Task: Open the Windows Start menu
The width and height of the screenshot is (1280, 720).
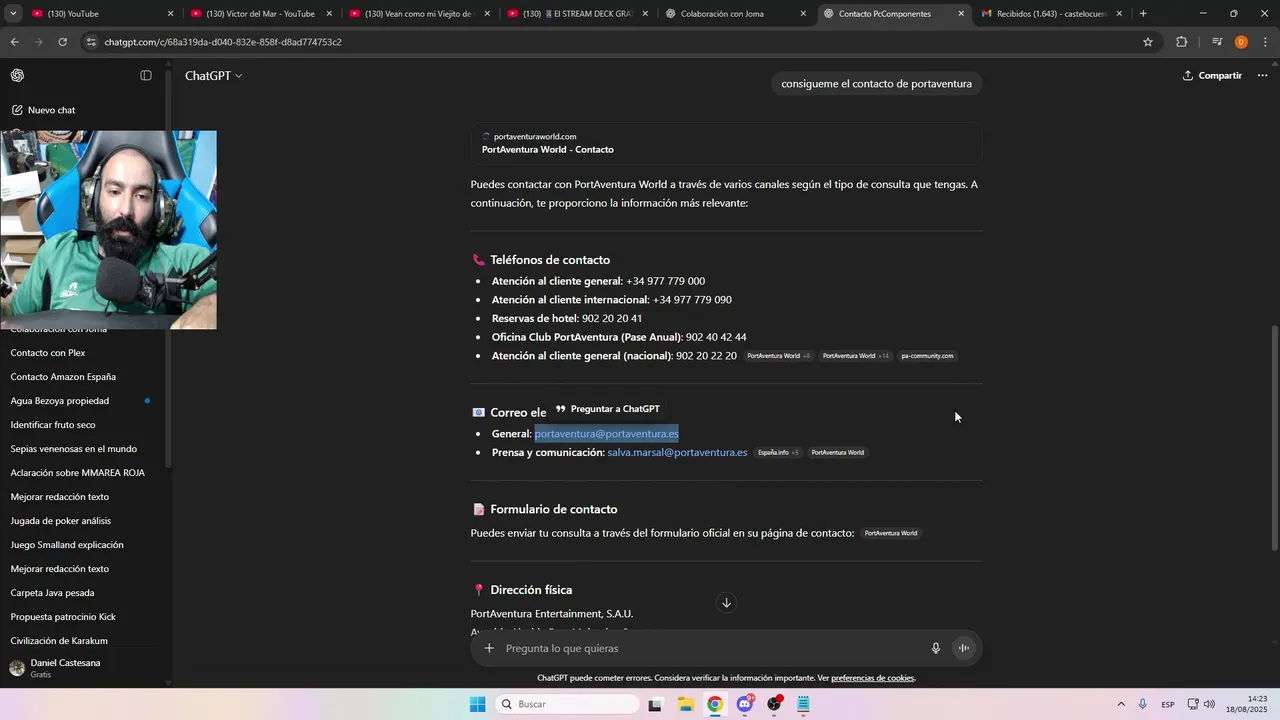Action: tap(479, 704)
